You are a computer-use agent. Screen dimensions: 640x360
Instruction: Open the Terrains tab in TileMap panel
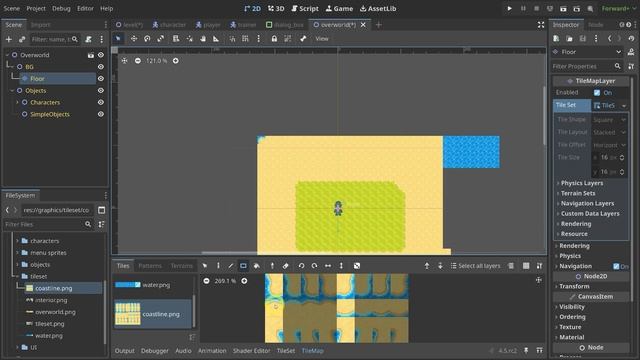pos(182,266)
